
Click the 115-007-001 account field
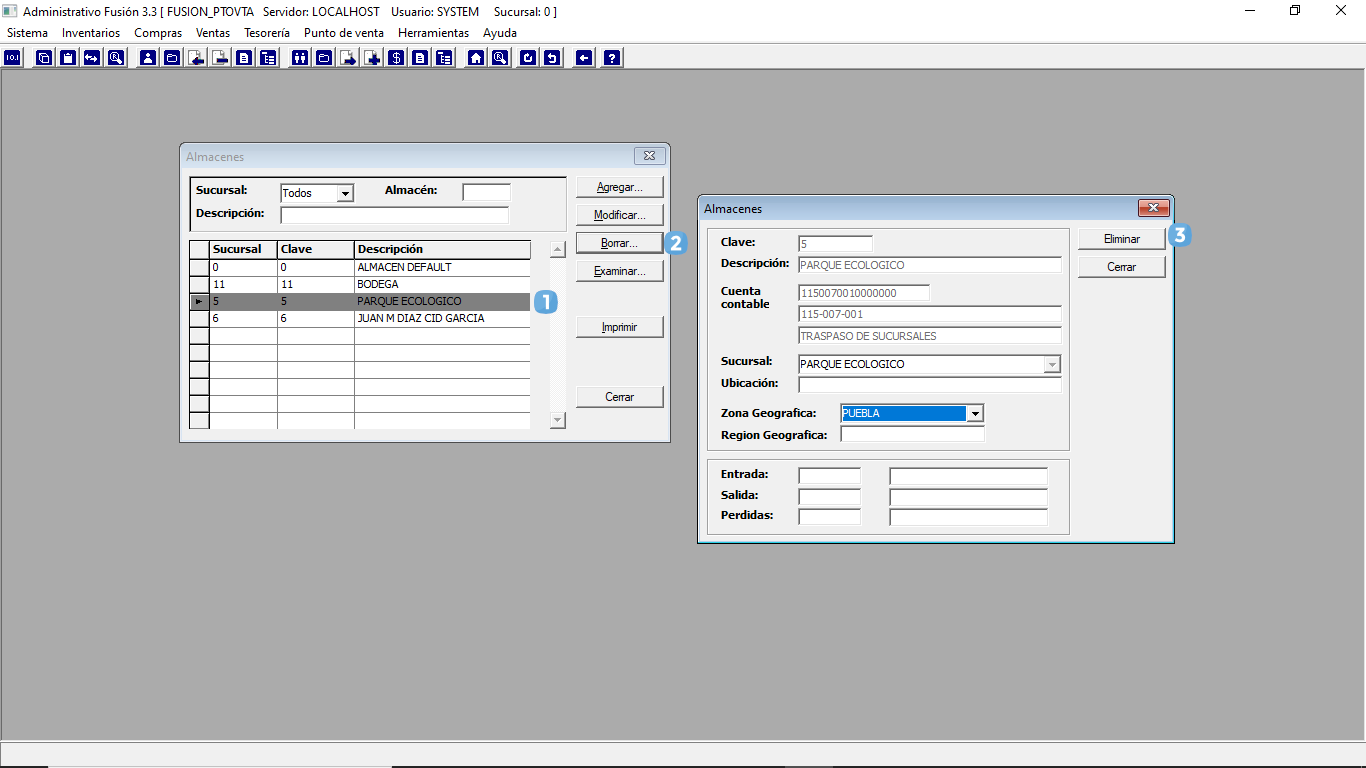[x=930, y=314]
